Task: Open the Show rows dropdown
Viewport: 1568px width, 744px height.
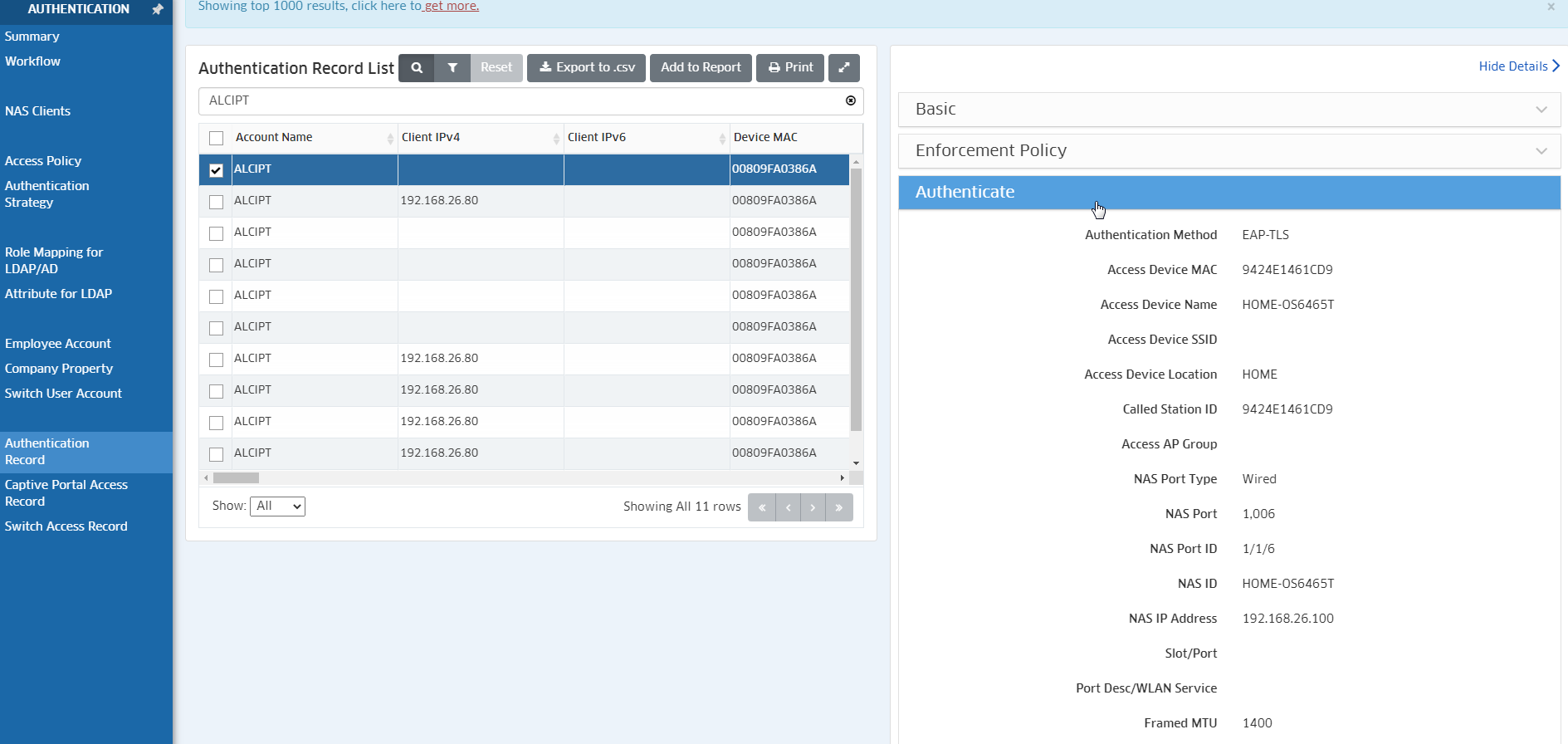Action: (277, 507)
